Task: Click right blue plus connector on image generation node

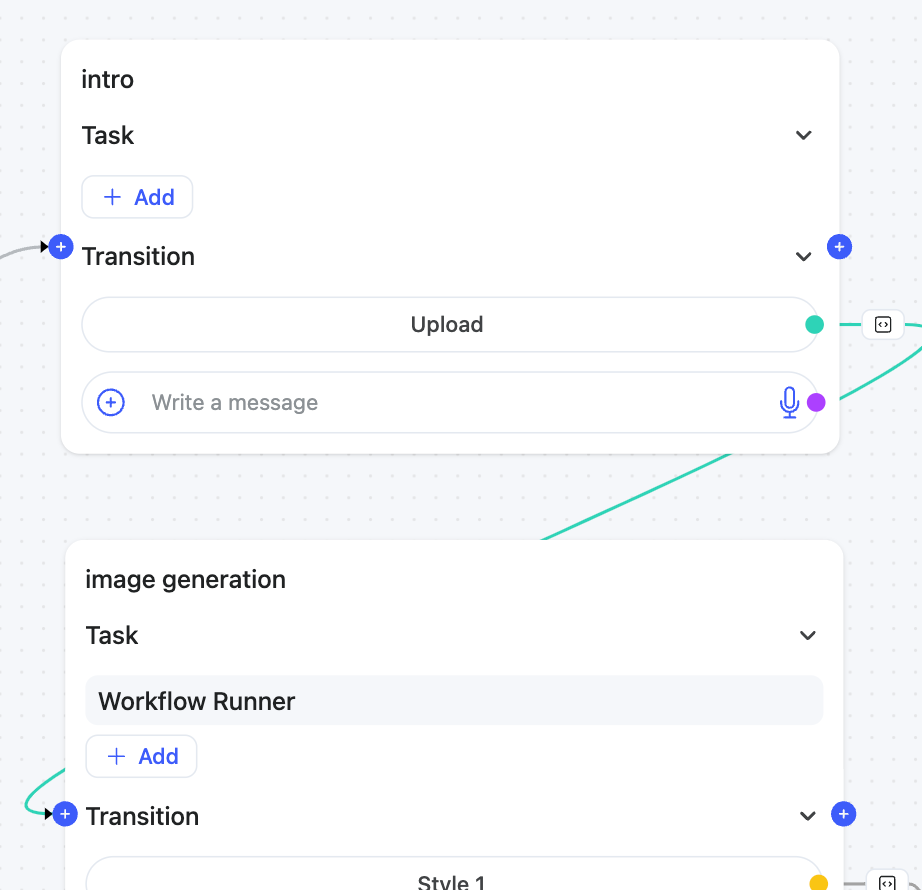Action: tap(844, 815)
